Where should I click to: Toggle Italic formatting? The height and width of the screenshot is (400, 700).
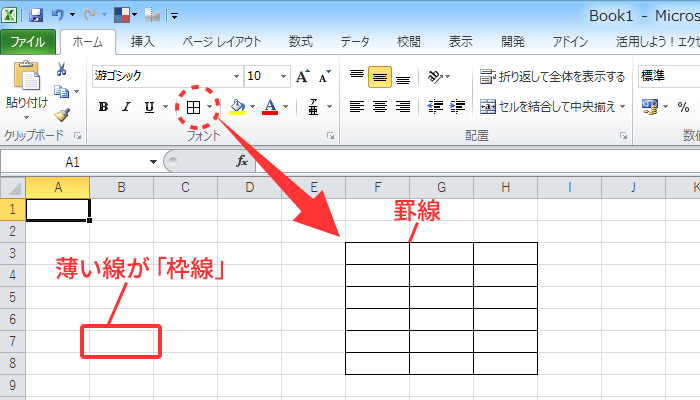(127, 107)
